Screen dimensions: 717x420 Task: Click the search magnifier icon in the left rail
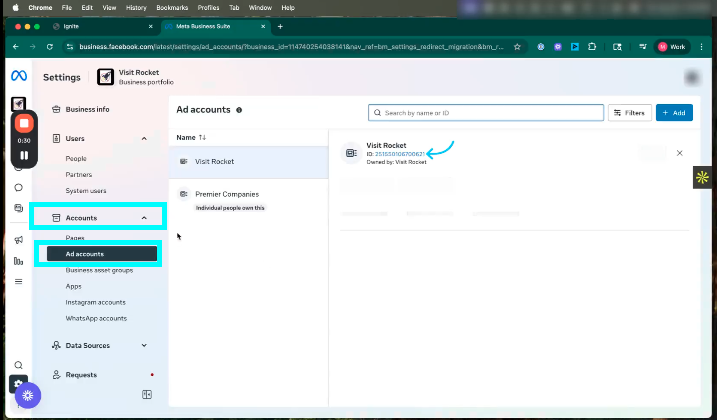tap(18, 365)
